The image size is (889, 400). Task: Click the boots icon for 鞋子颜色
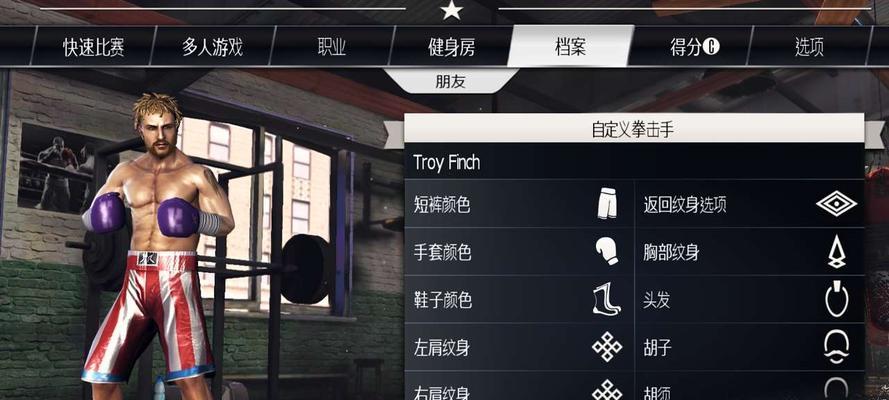coord(606,299)
